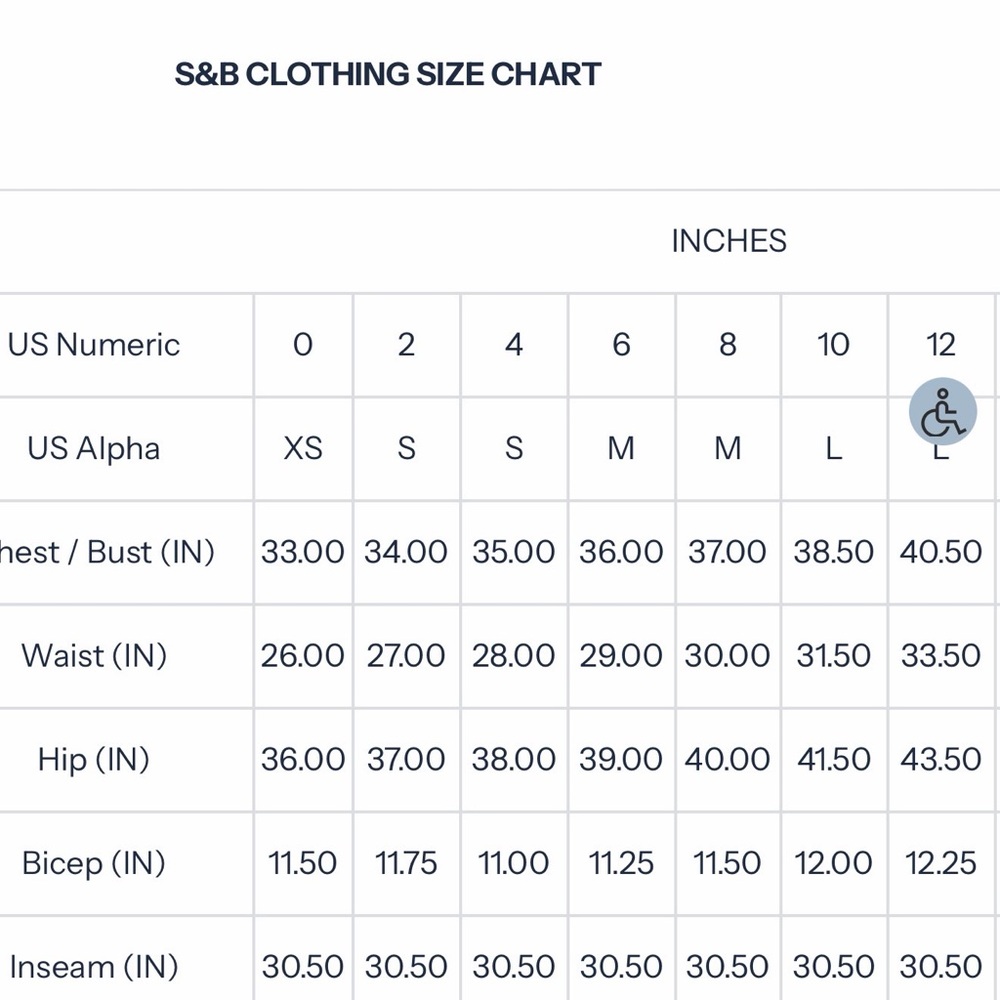The width and height of the screenshot is (1000, 1000).
Task: Click the 31.50 waist value
Action: 834,656
